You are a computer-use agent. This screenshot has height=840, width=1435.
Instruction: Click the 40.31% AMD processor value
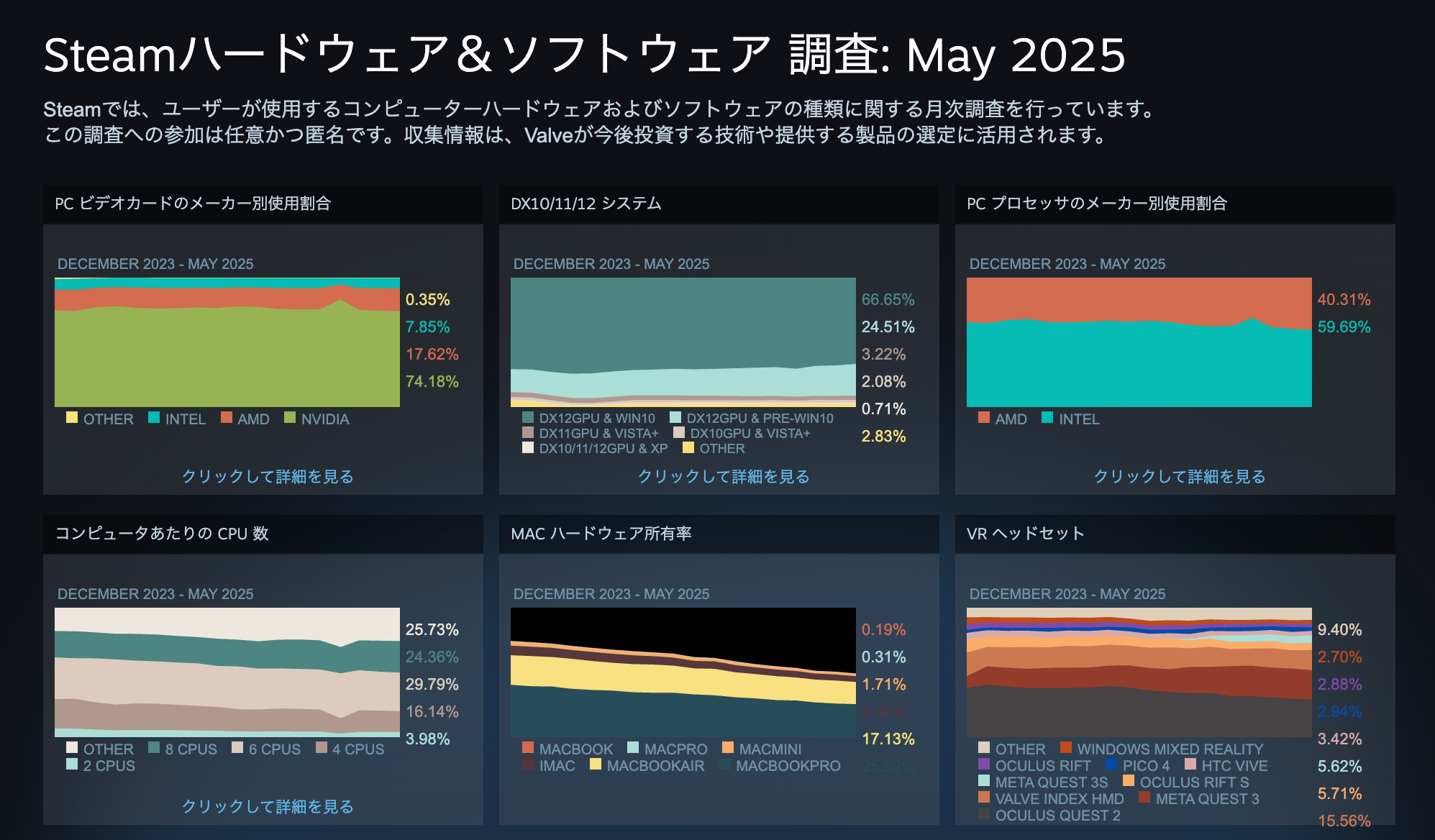point(1344,299)
